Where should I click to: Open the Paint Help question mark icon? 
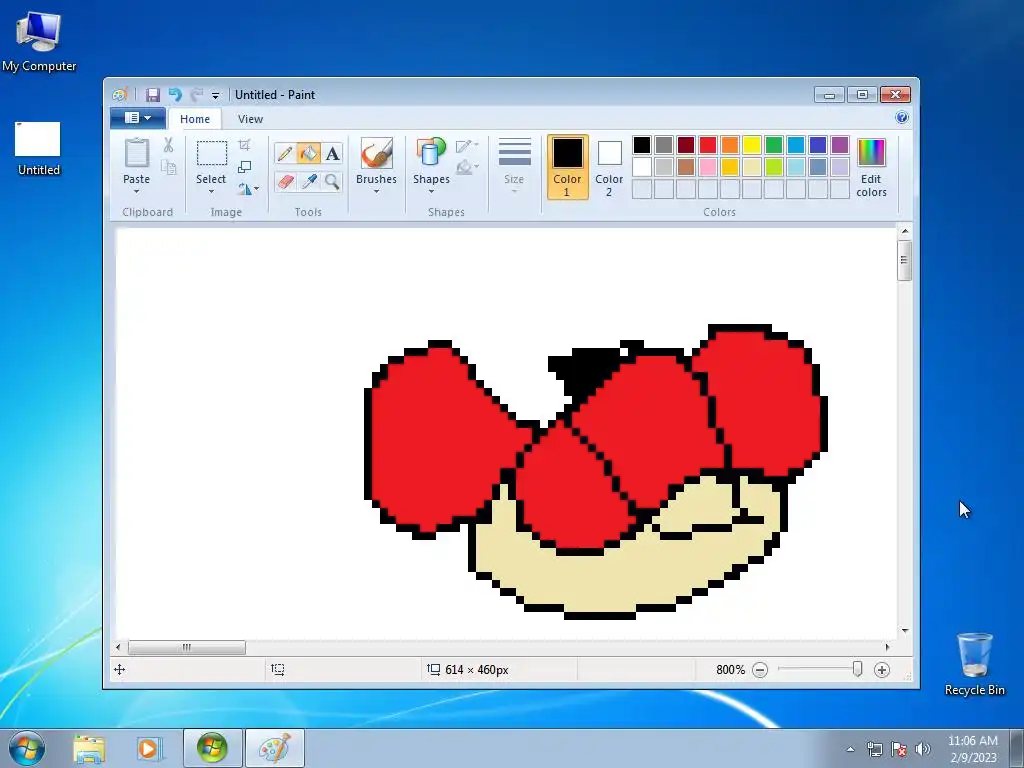pyautogui.click(x=902, y=118)
